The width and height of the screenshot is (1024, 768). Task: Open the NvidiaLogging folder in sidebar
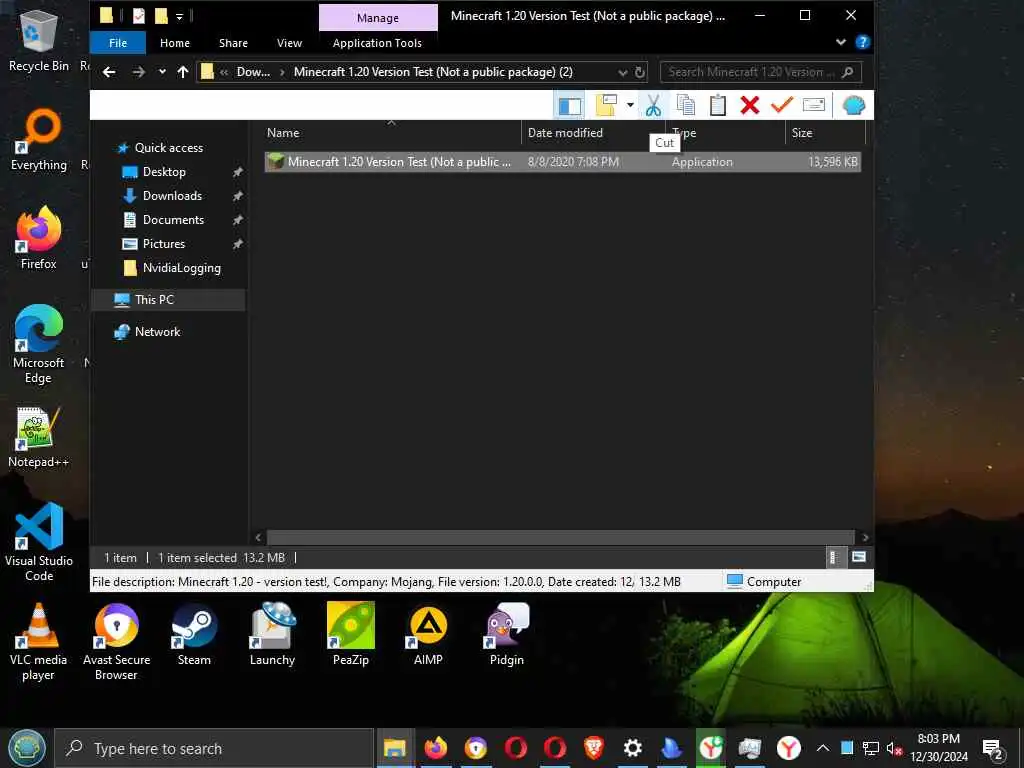182,268
